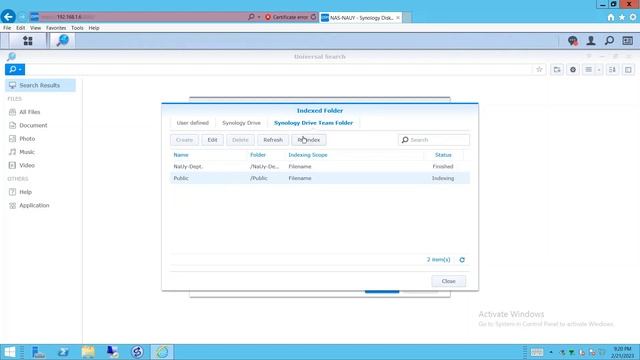Click the Refresh button
640x360 pixels.
(273, 140)
